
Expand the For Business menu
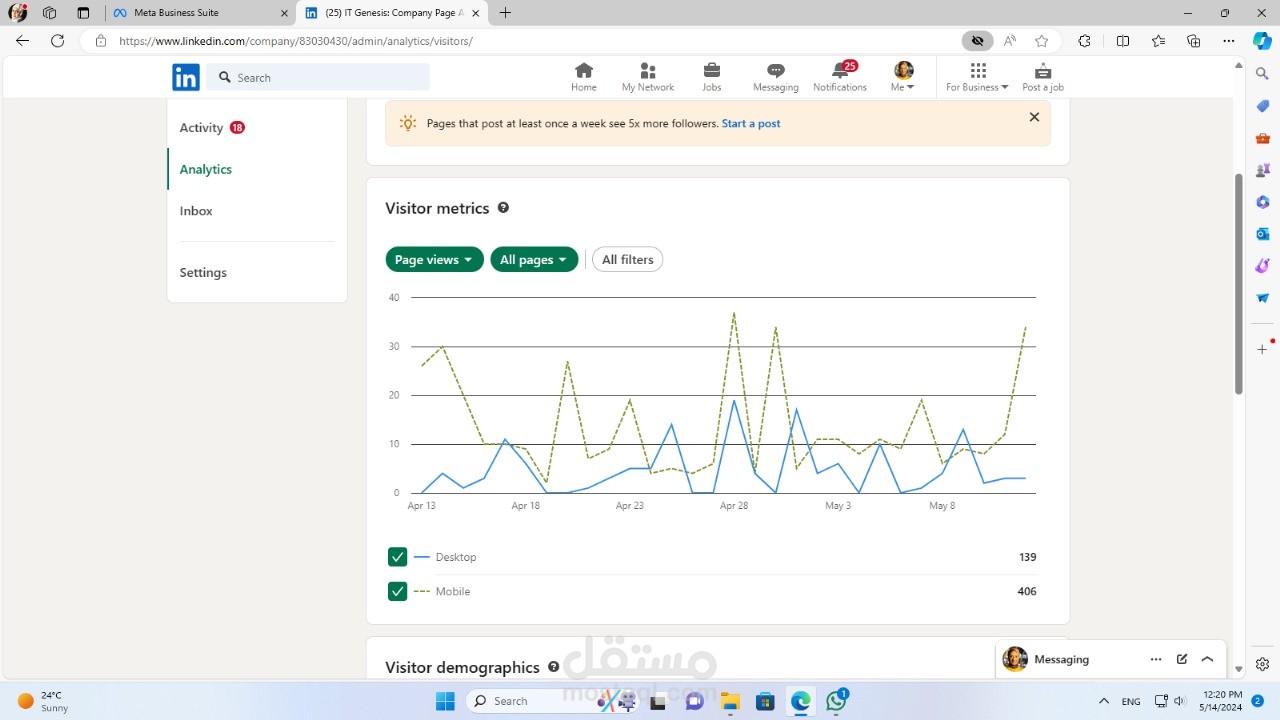tap(977, 77)
